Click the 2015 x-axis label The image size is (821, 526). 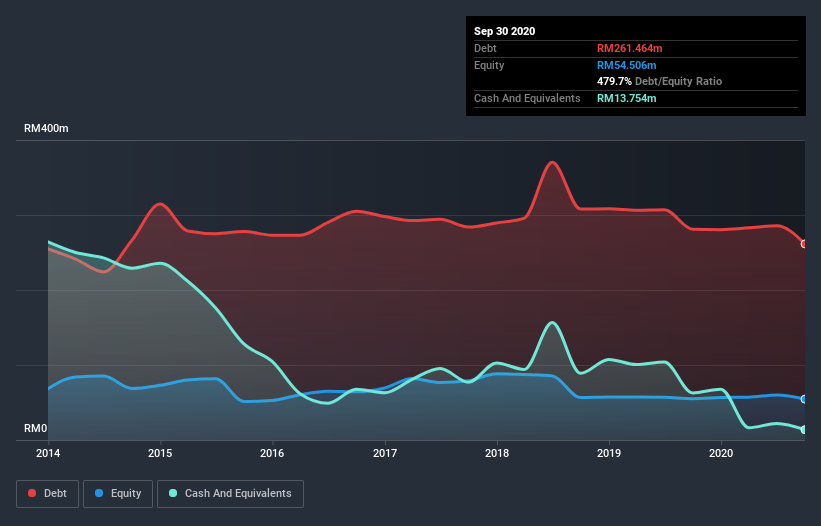coord(160,453)
